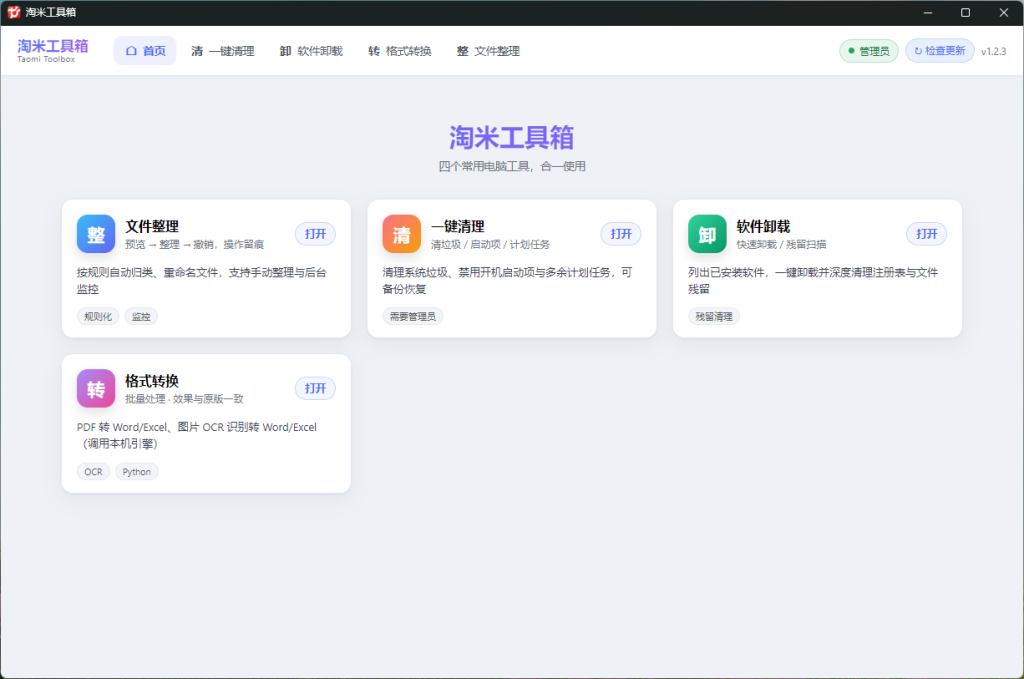Click the 管理员 status badge

[869, 51]
